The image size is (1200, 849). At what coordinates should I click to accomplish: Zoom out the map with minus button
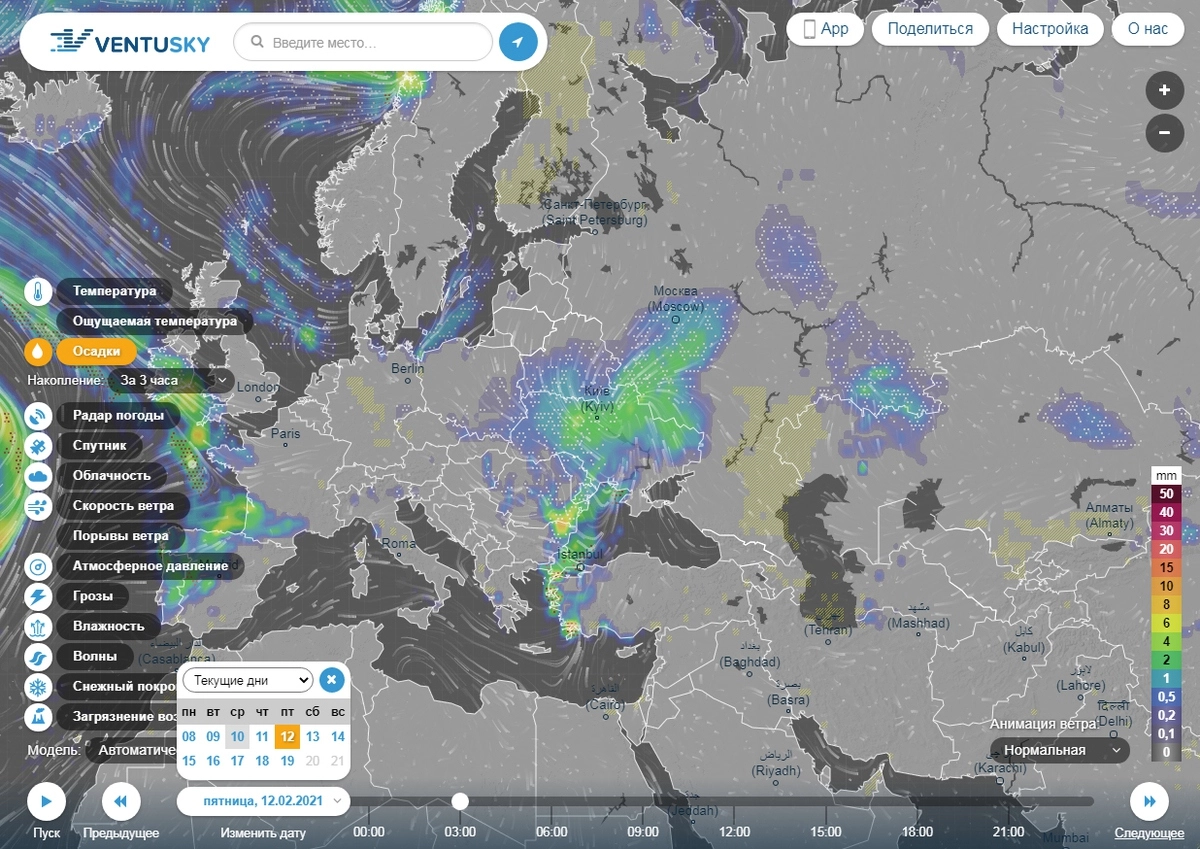point(1164,132)
